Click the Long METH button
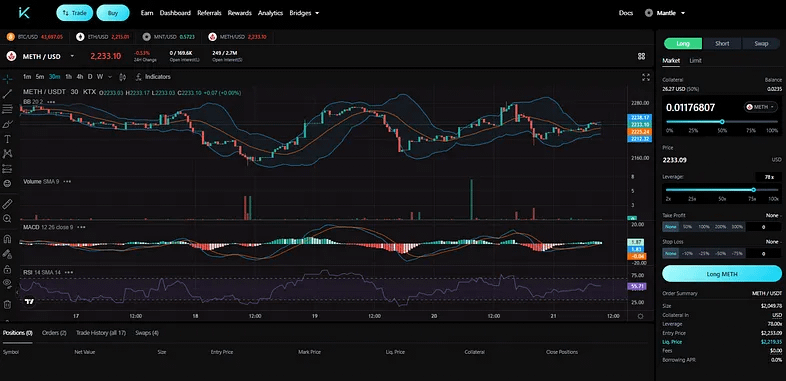The width and height of the screenshot is (786, 381). pos(722,274)
